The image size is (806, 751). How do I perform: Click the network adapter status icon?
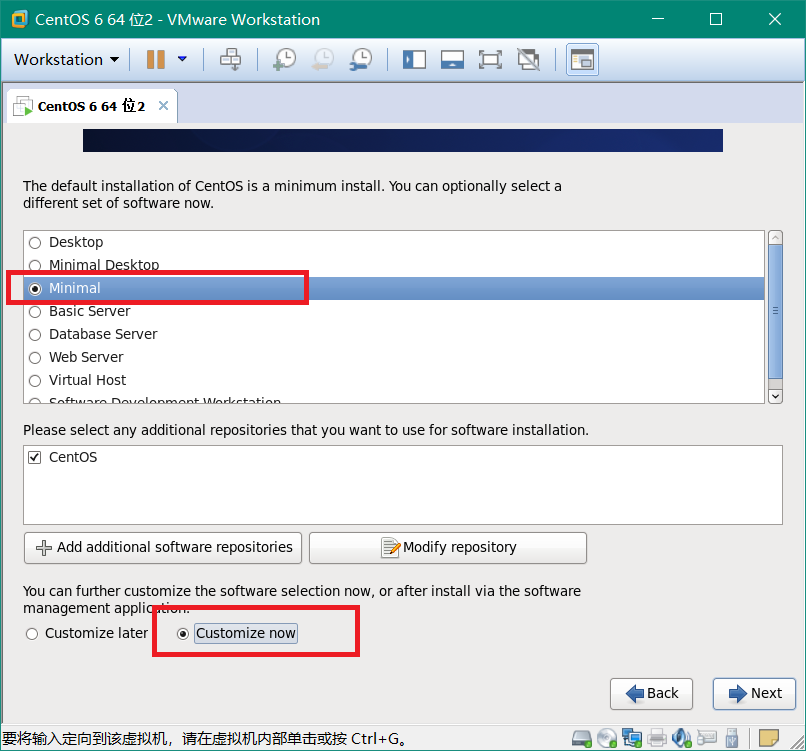coord(632,738)
